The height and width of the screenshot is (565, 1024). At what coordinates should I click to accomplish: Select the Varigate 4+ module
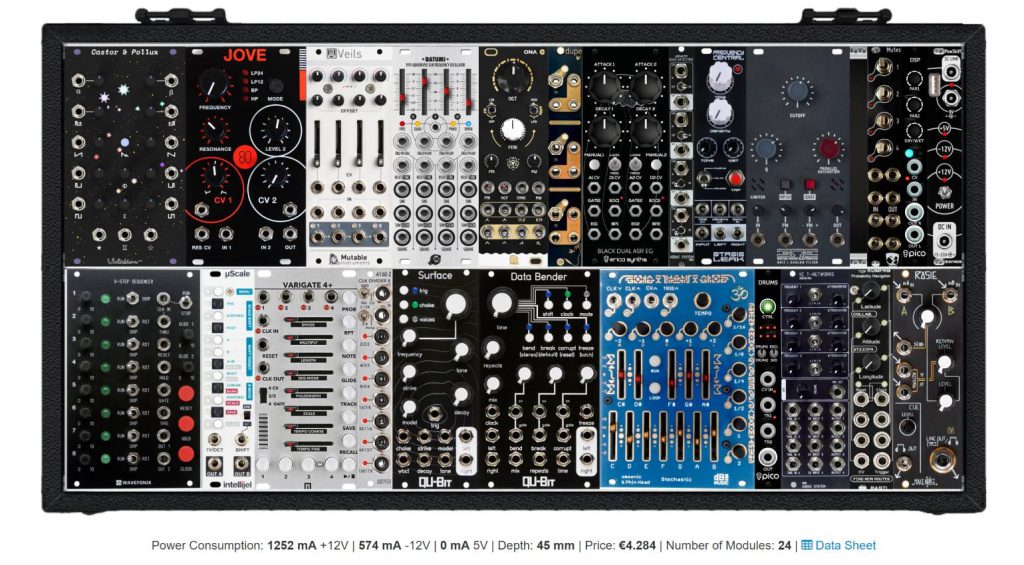(x=306, y=378)
